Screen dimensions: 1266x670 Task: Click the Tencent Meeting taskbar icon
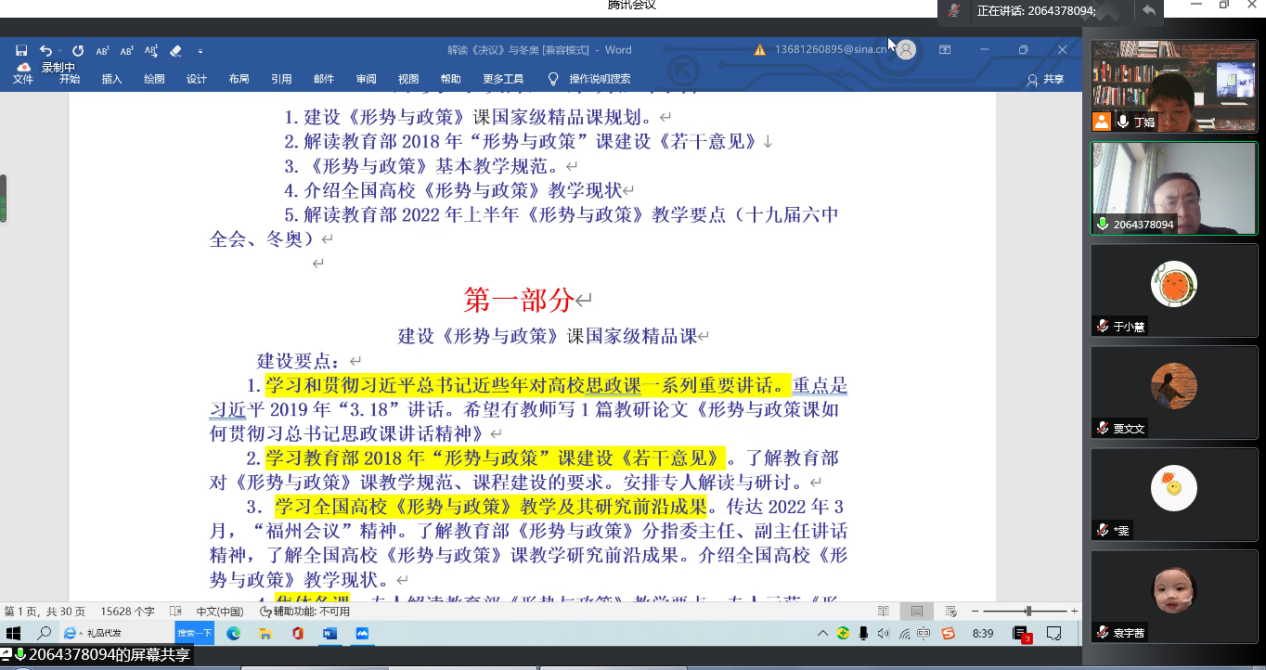pos(362,633)
